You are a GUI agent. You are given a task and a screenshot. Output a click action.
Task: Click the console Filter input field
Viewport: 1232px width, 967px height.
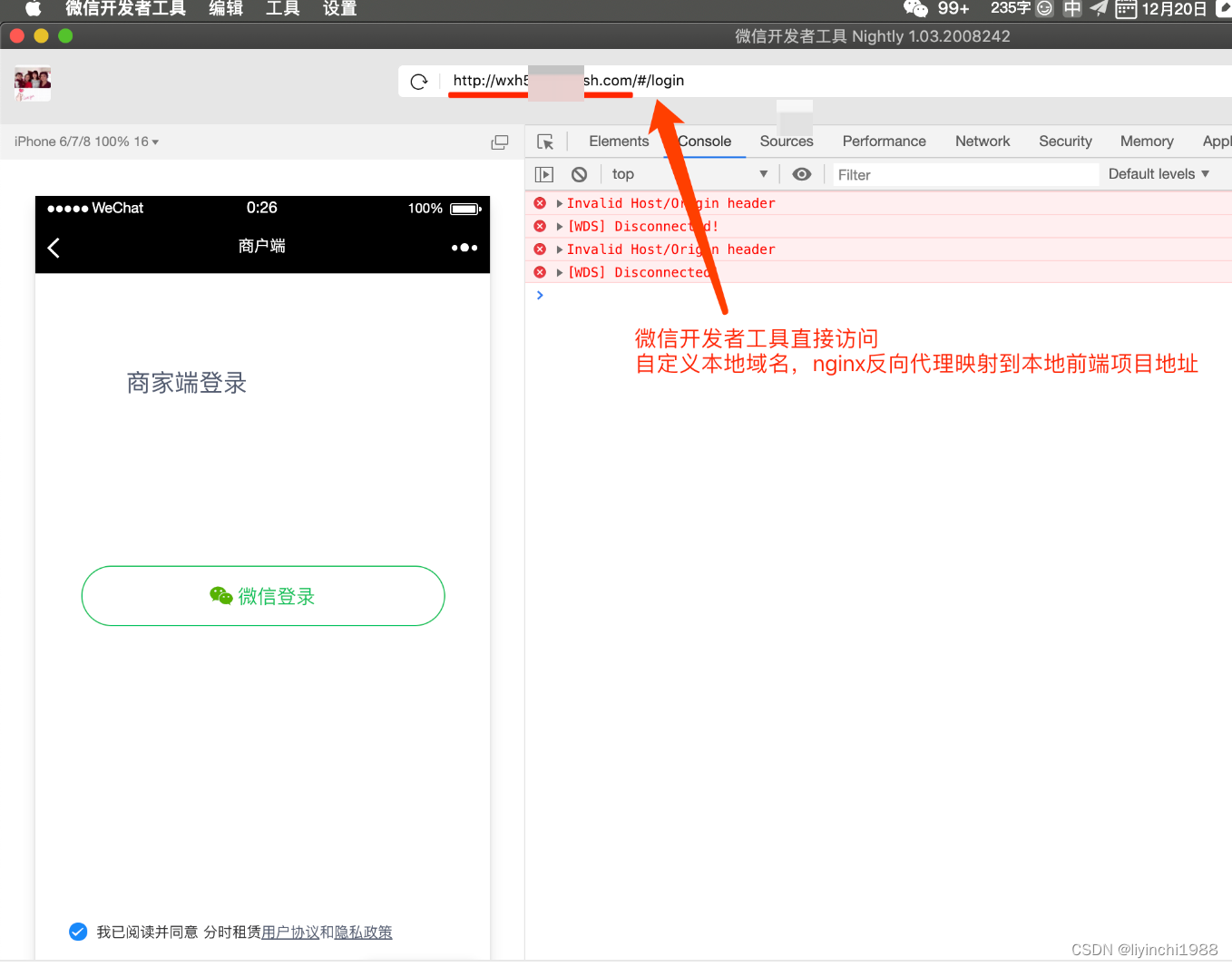point(963,175)
